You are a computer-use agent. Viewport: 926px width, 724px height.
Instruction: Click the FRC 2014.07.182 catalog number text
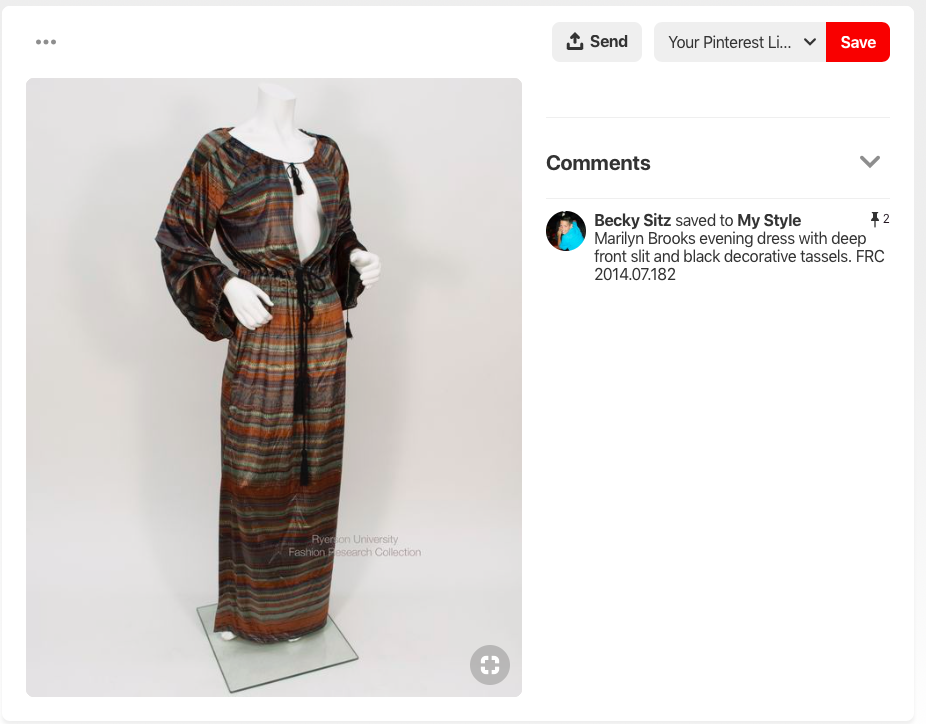point(739,265)
